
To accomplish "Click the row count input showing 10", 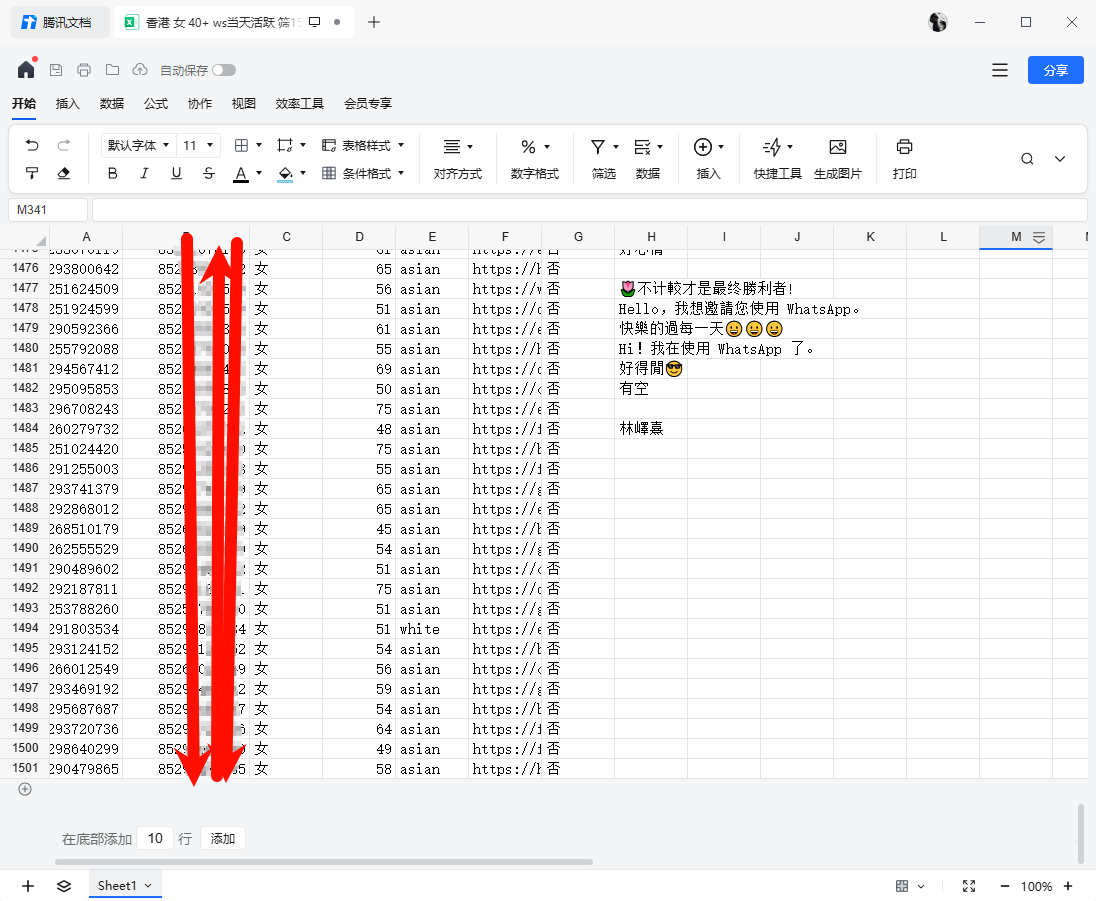I will [155, 838].
